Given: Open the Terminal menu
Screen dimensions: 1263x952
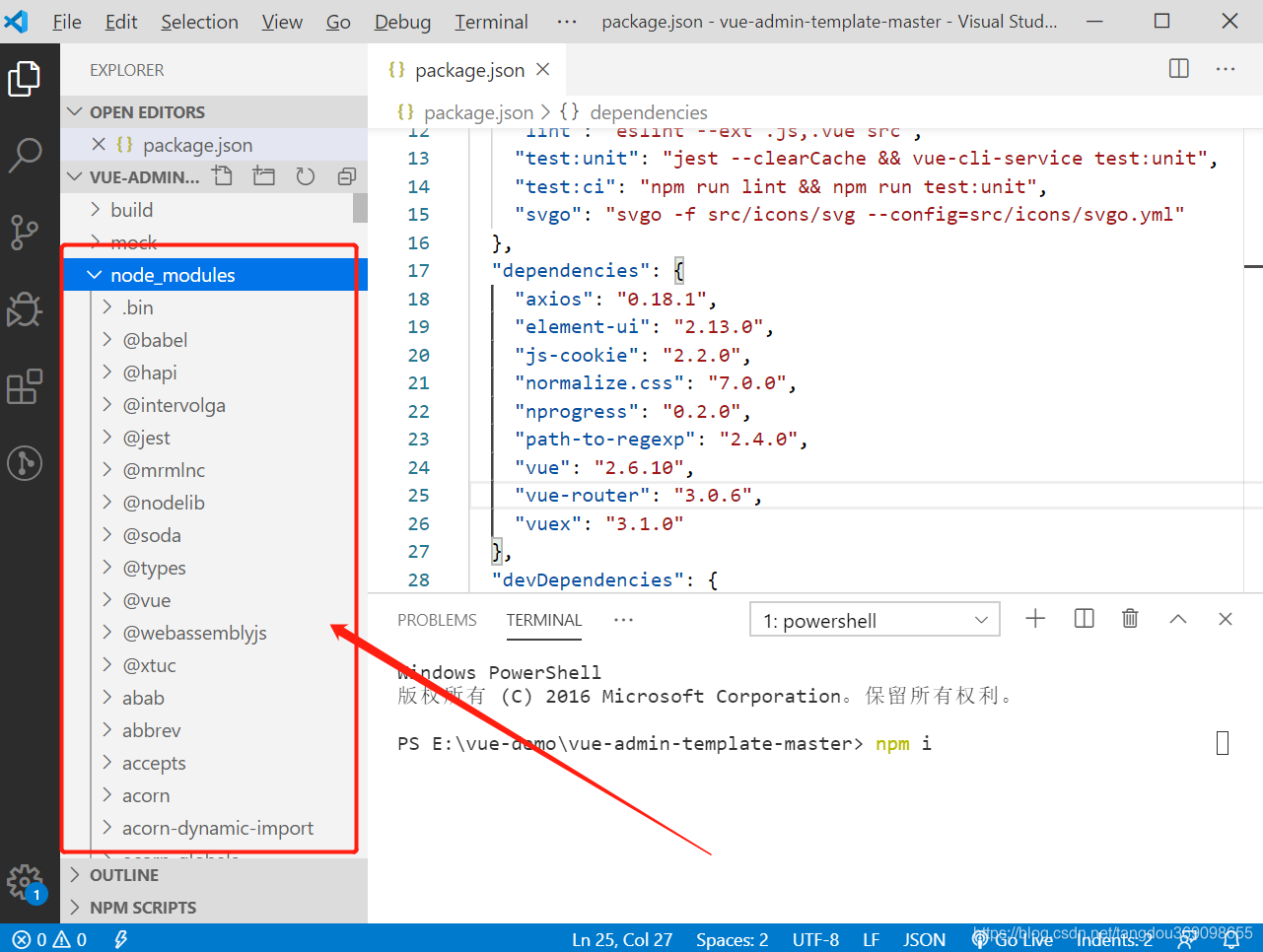Looking at the screenshot, I should point(491,22).
